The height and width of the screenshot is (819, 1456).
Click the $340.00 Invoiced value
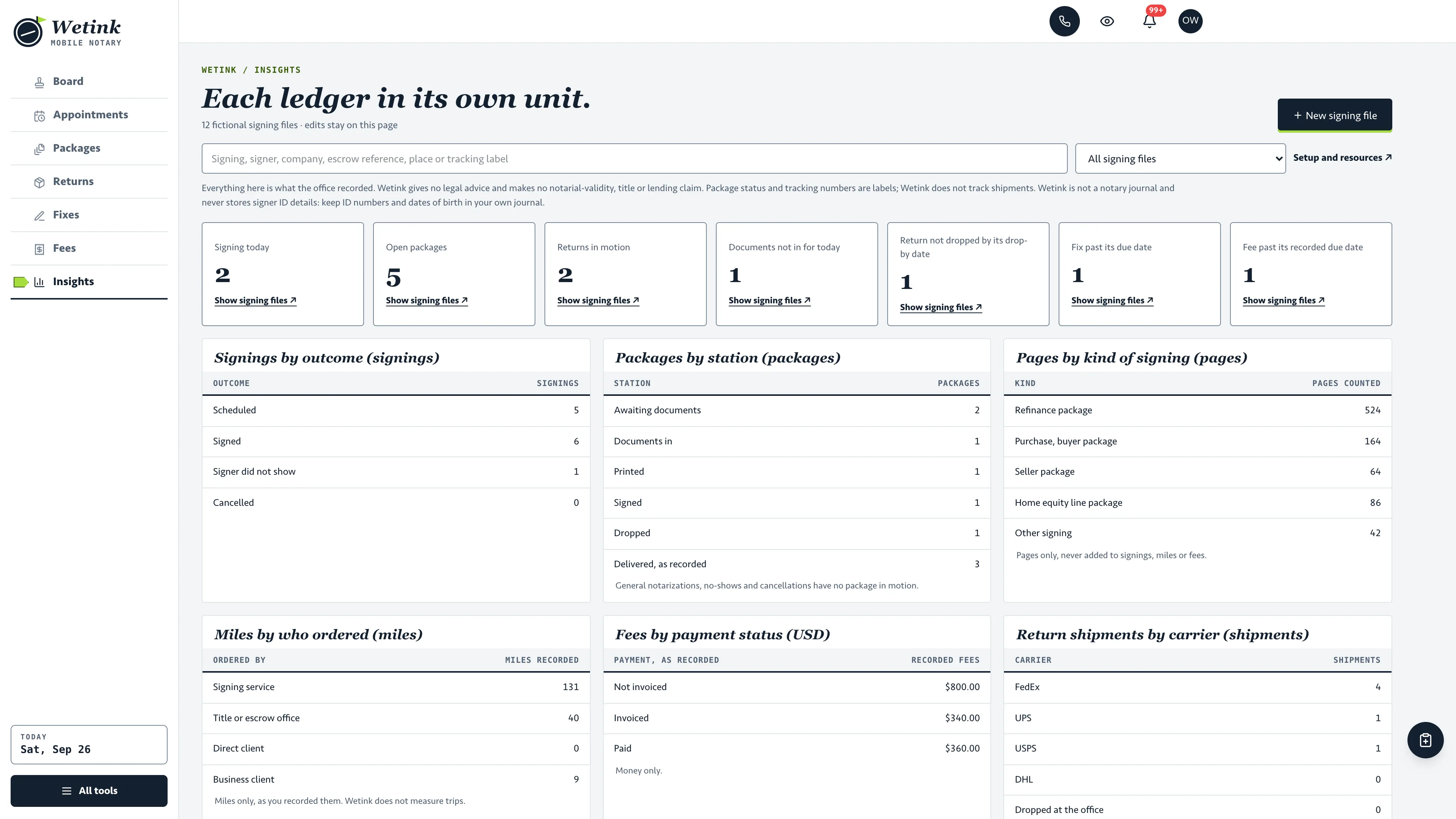pyautogui.click(x=962, y=719)
